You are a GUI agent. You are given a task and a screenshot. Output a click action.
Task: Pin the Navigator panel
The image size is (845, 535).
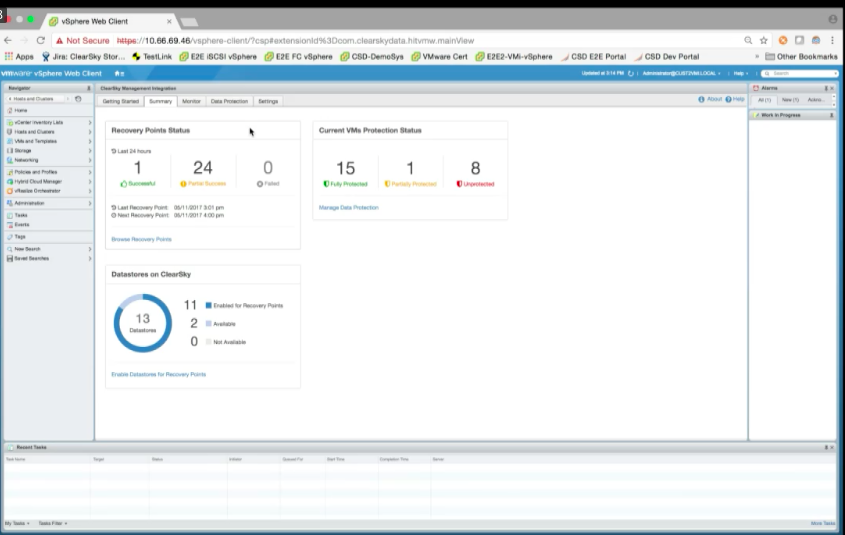89,88
